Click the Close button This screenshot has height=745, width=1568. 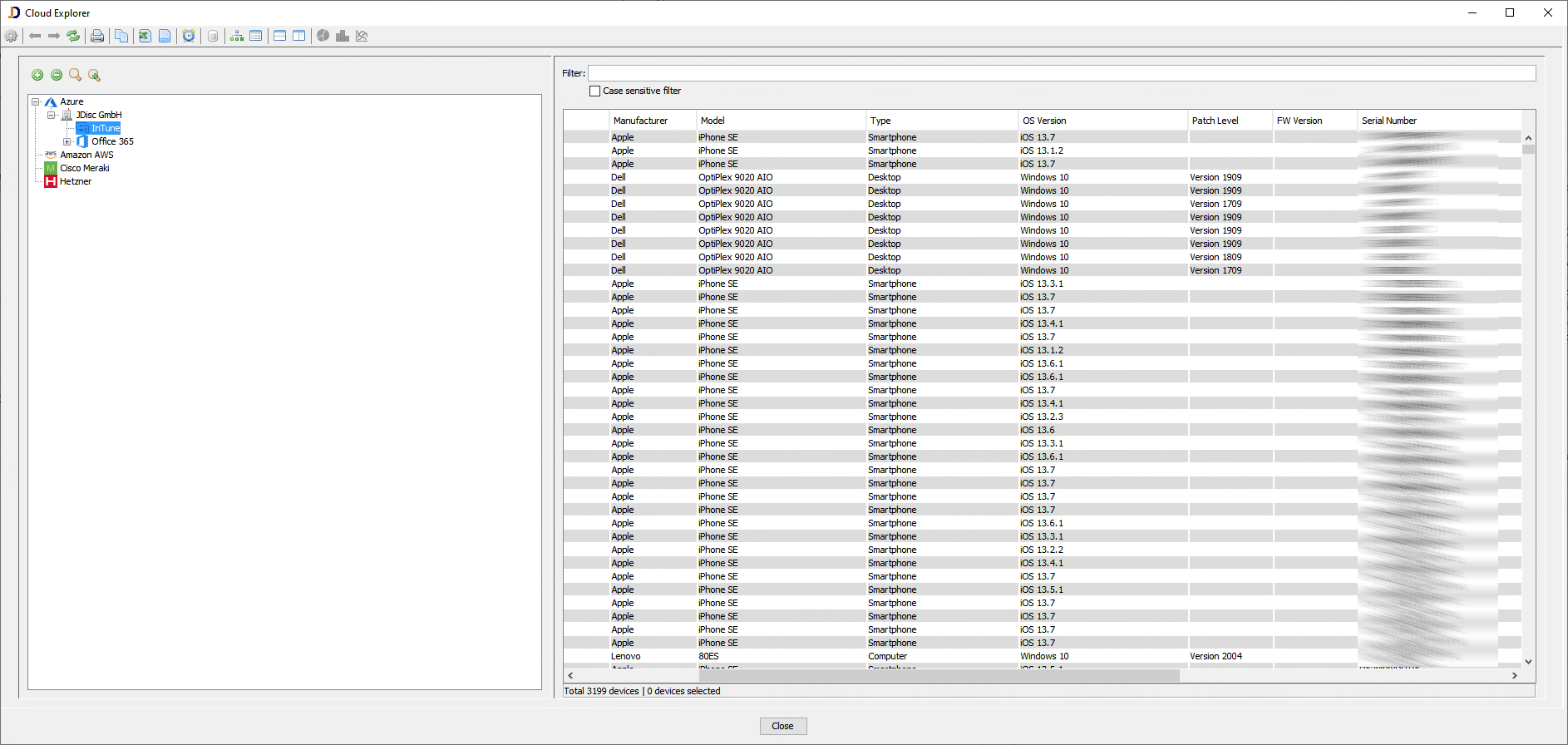pos(783,726)
